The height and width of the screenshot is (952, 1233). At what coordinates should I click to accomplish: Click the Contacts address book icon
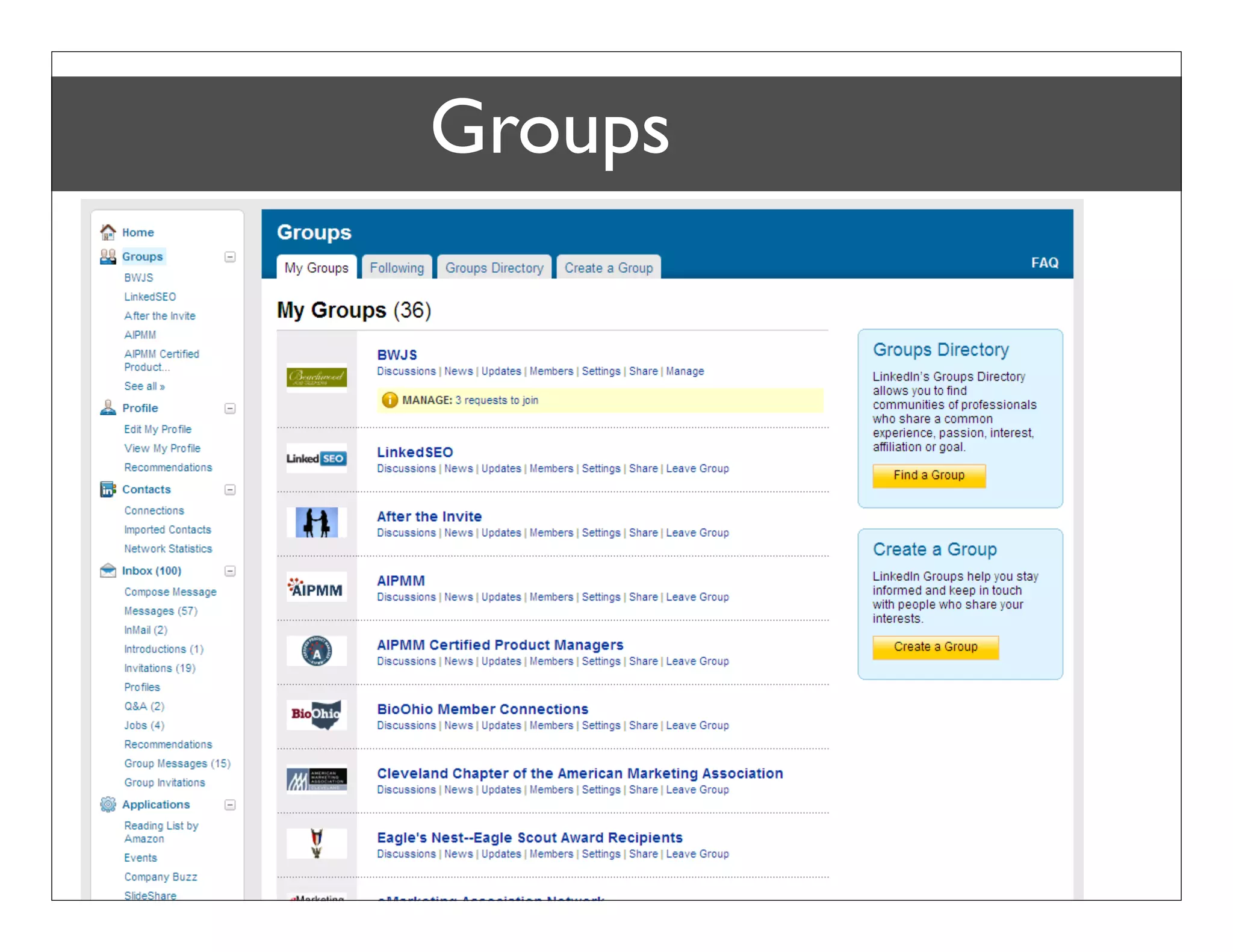coord(108,489)
